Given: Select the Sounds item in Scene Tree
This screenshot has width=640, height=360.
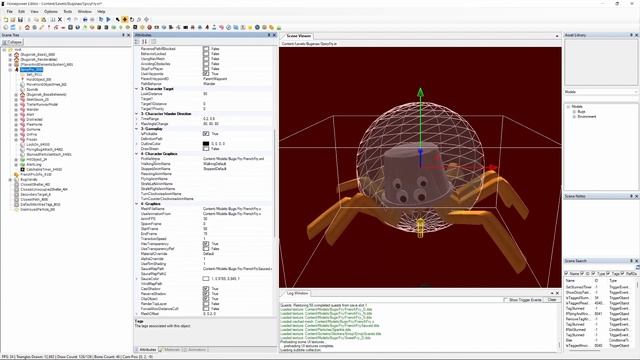Looking at the screenshot, I should [32, 89].
